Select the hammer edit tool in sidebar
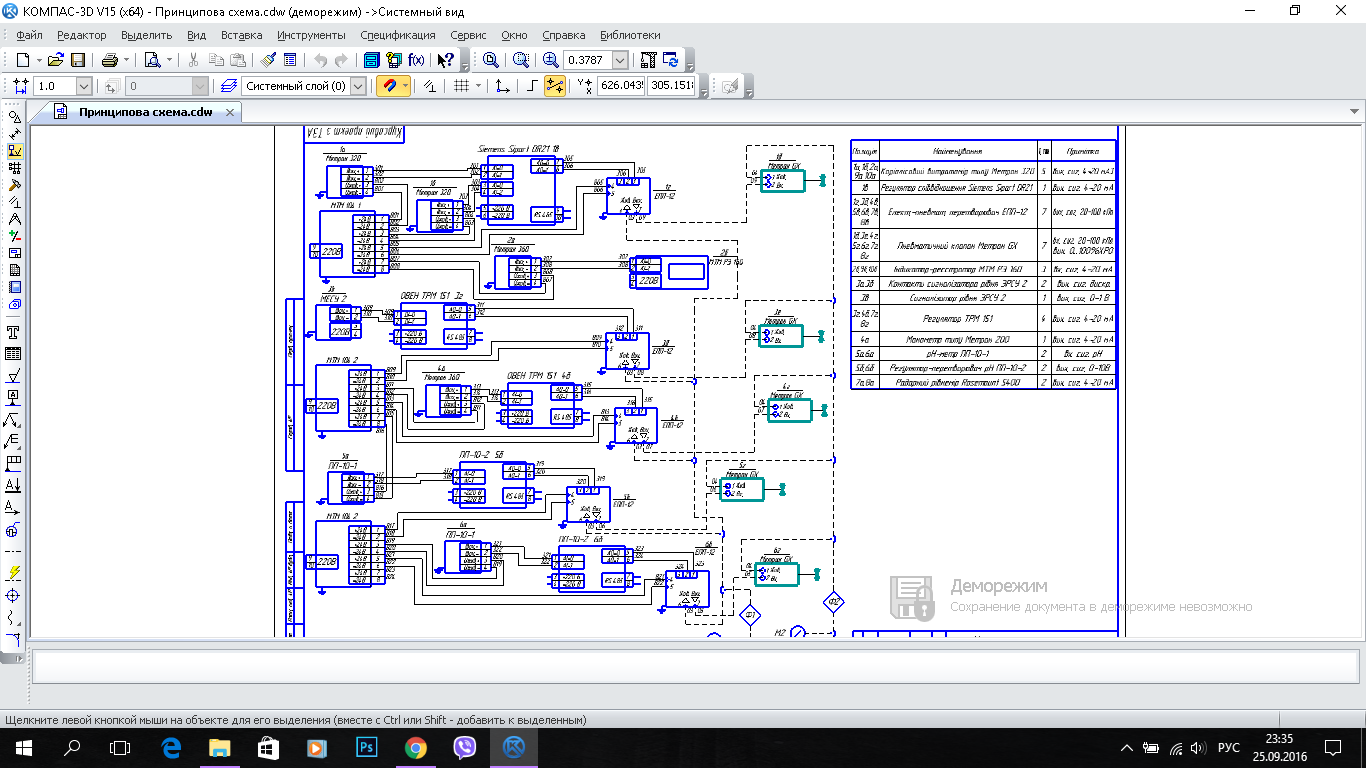This screenshot has height=768, width=1366. [x=14, y=184]
